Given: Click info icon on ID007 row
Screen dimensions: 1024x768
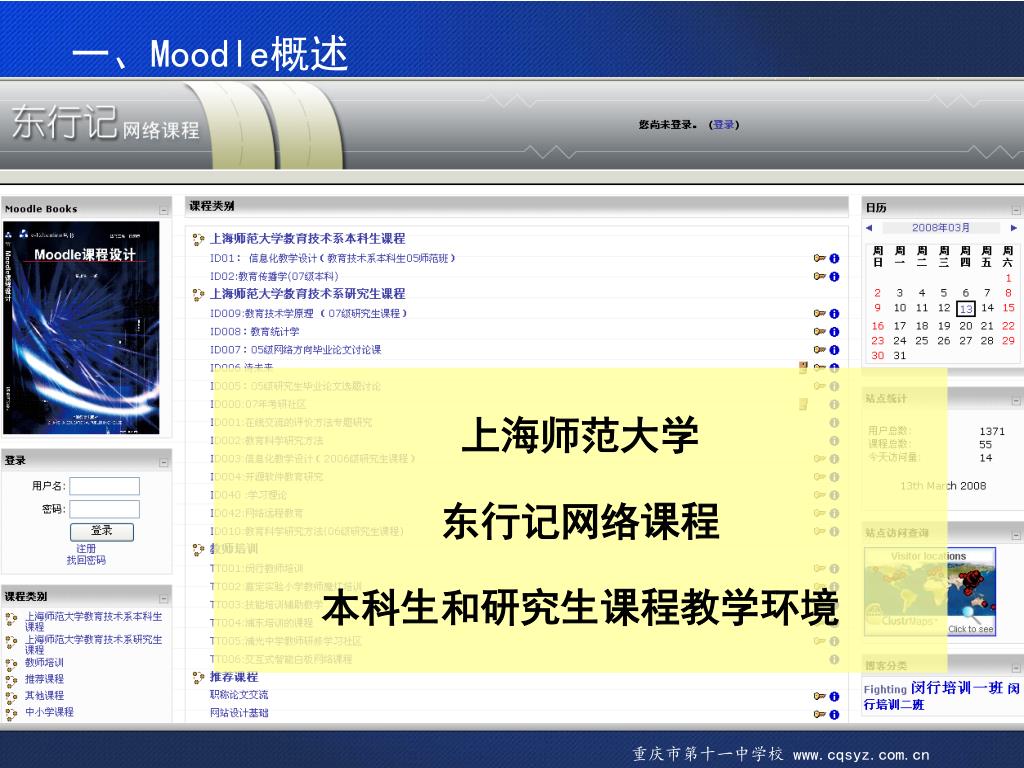Looking at the screenshot, I should [x=834, y=350].
